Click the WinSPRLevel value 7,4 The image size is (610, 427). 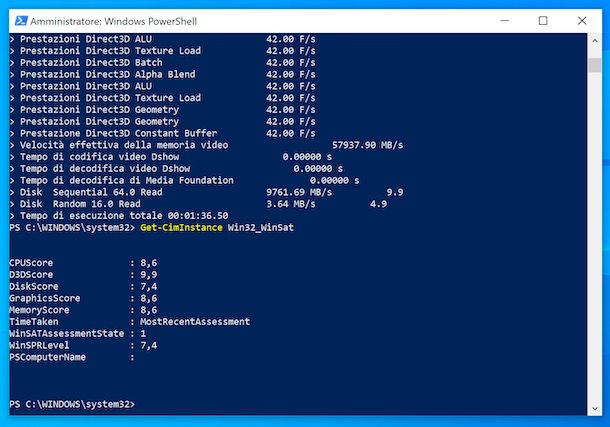click(x=149, y=345)
